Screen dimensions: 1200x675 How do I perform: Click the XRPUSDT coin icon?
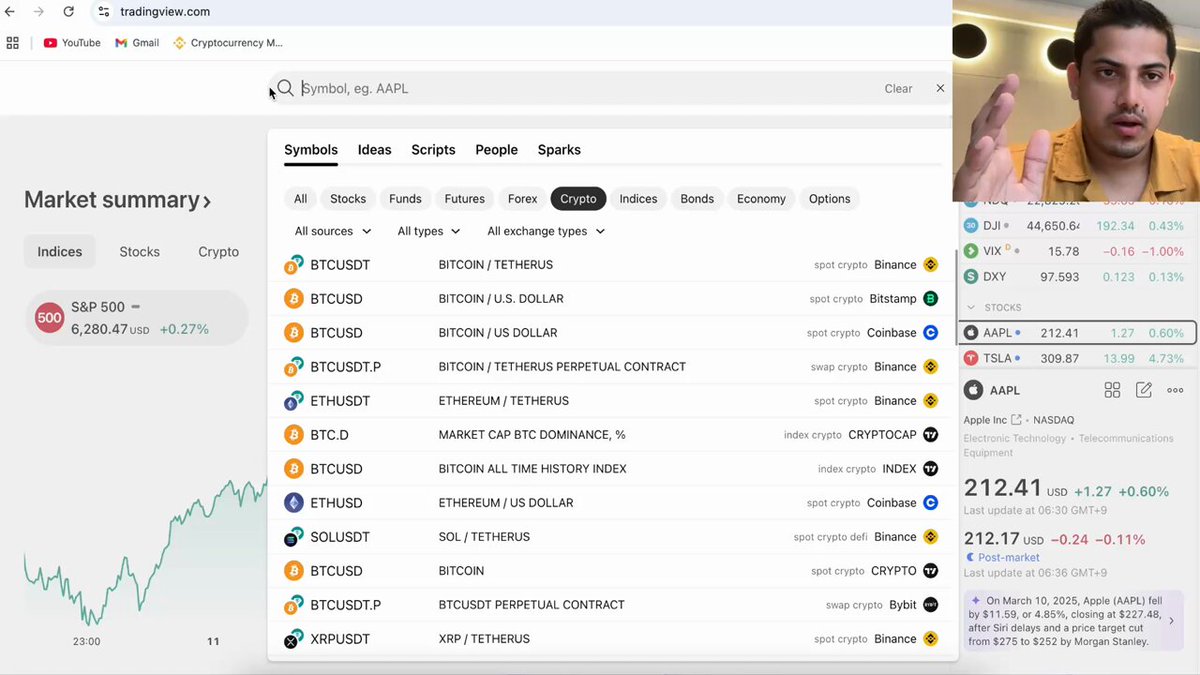pyautogui.click(x=293, y=639)
